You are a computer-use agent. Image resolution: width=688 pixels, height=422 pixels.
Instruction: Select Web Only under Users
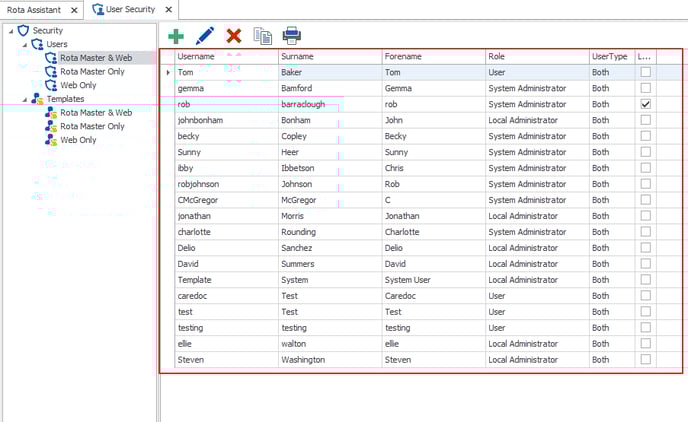click(78, 85)
